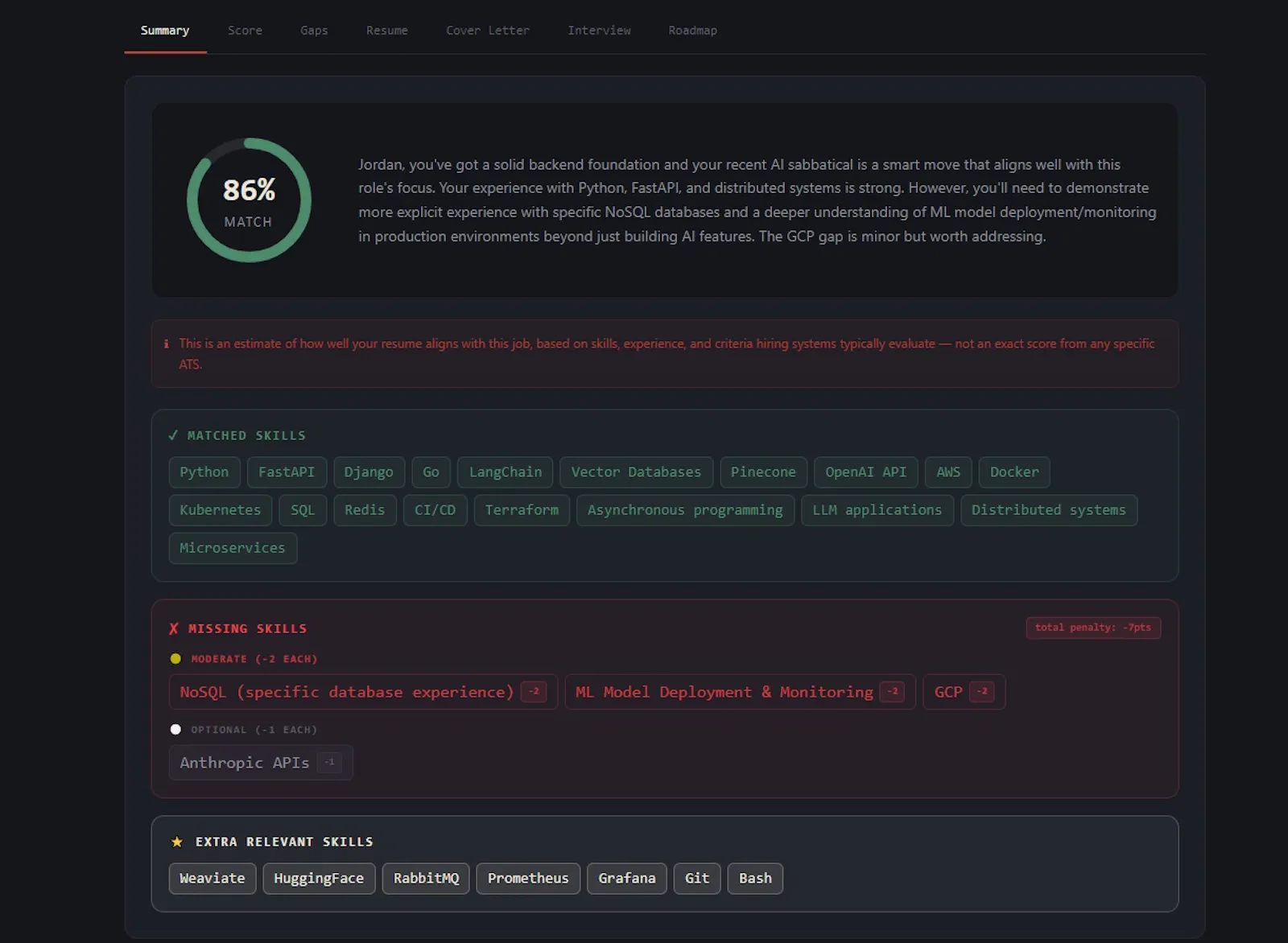Click the total penalty -7pts badge

tap(1093, 628)
